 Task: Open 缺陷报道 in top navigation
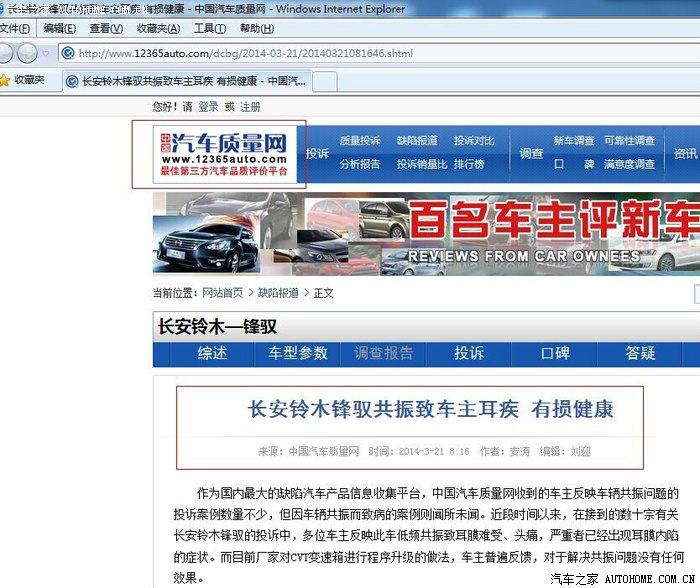pyautogui.click(x=417, y=141)
